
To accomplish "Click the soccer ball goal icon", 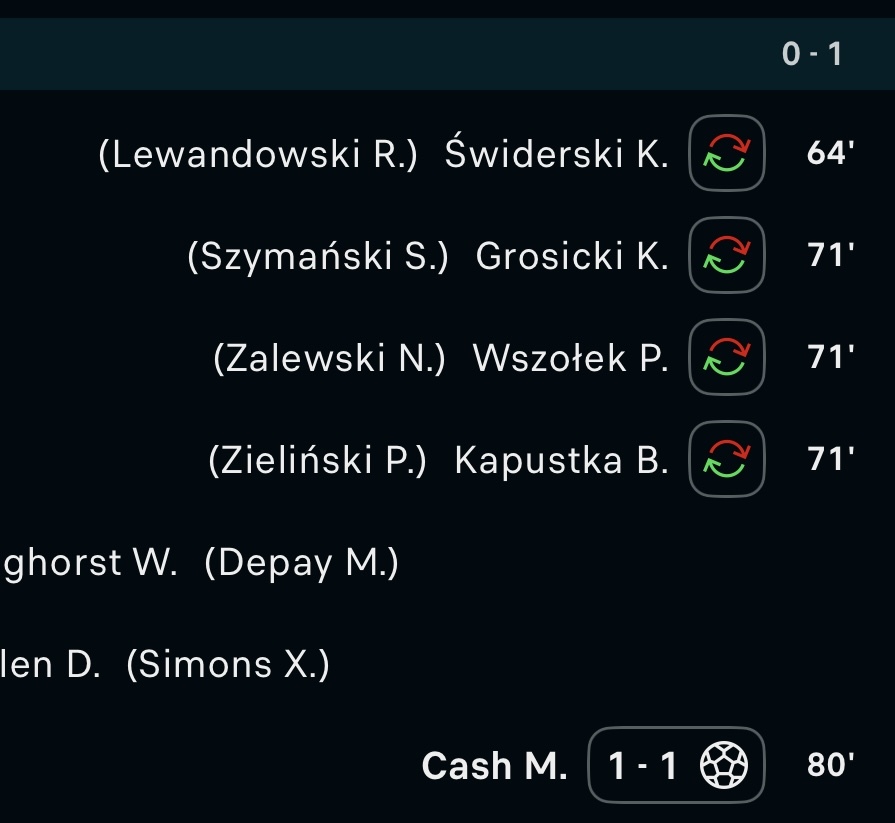I will pos(720,766).
